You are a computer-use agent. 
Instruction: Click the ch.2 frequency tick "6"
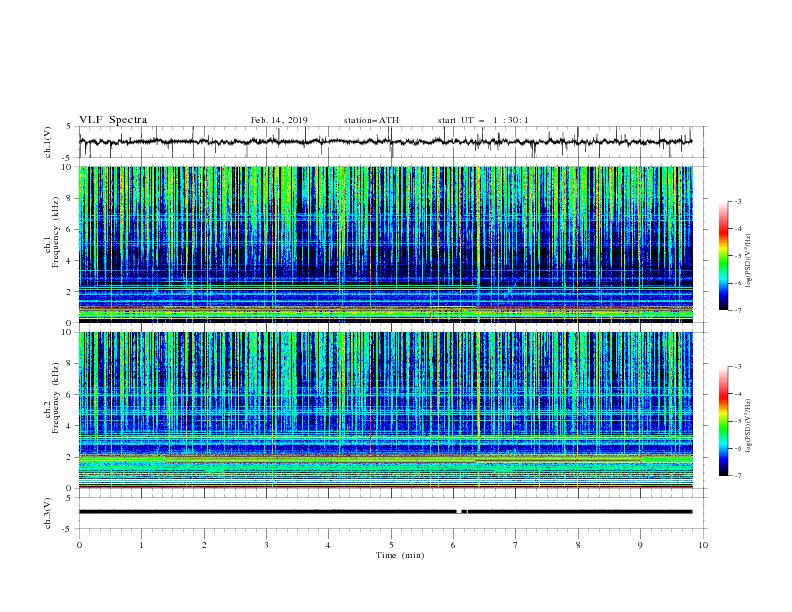pyautogui.click(x=70, y=394)
